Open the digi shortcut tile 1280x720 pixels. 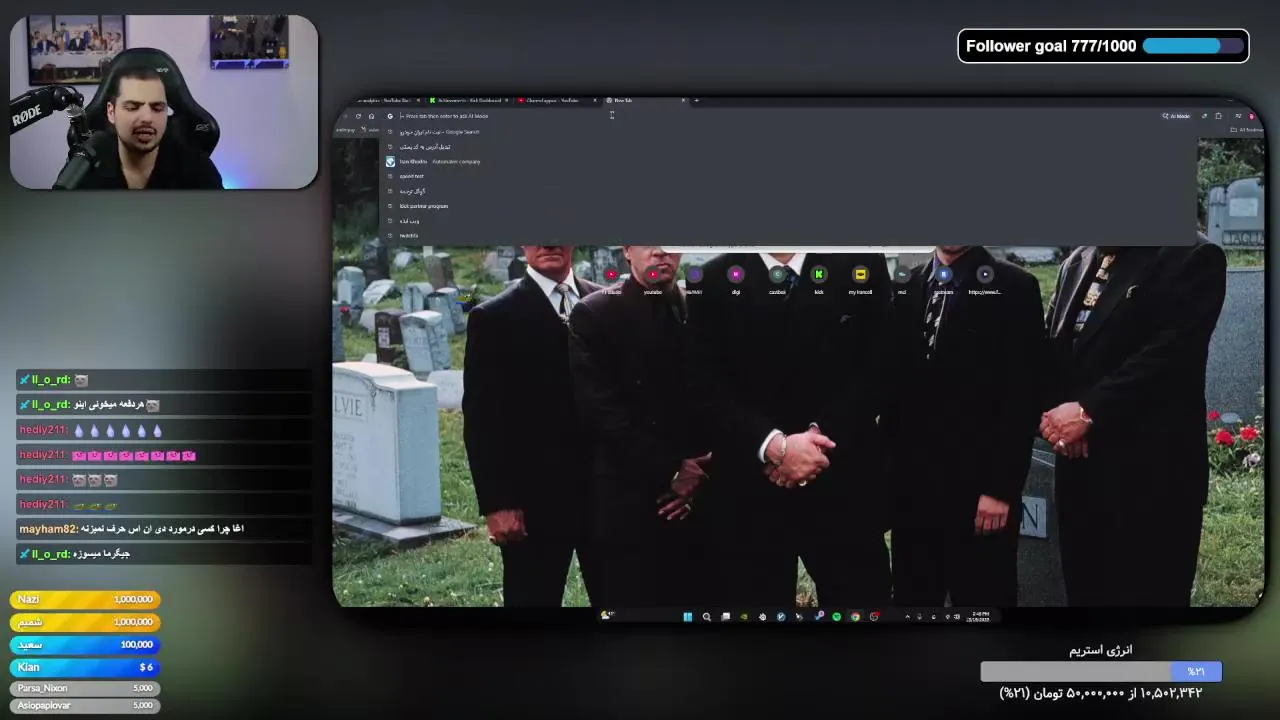point(736,279)
